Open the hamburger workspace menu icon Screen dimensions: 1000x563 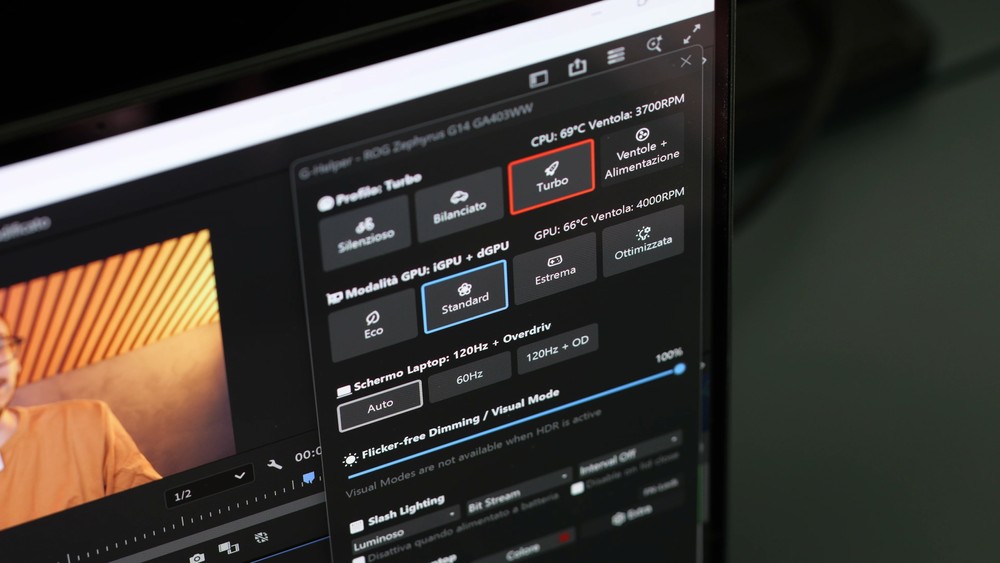pos(616,55)
